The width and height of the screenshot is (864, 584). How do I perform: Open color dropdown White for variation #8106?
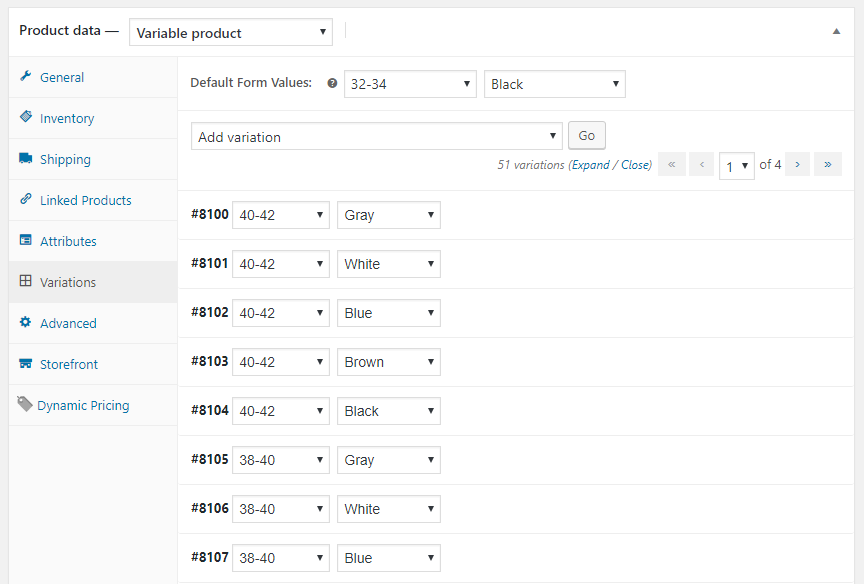(x=388, y=509)
